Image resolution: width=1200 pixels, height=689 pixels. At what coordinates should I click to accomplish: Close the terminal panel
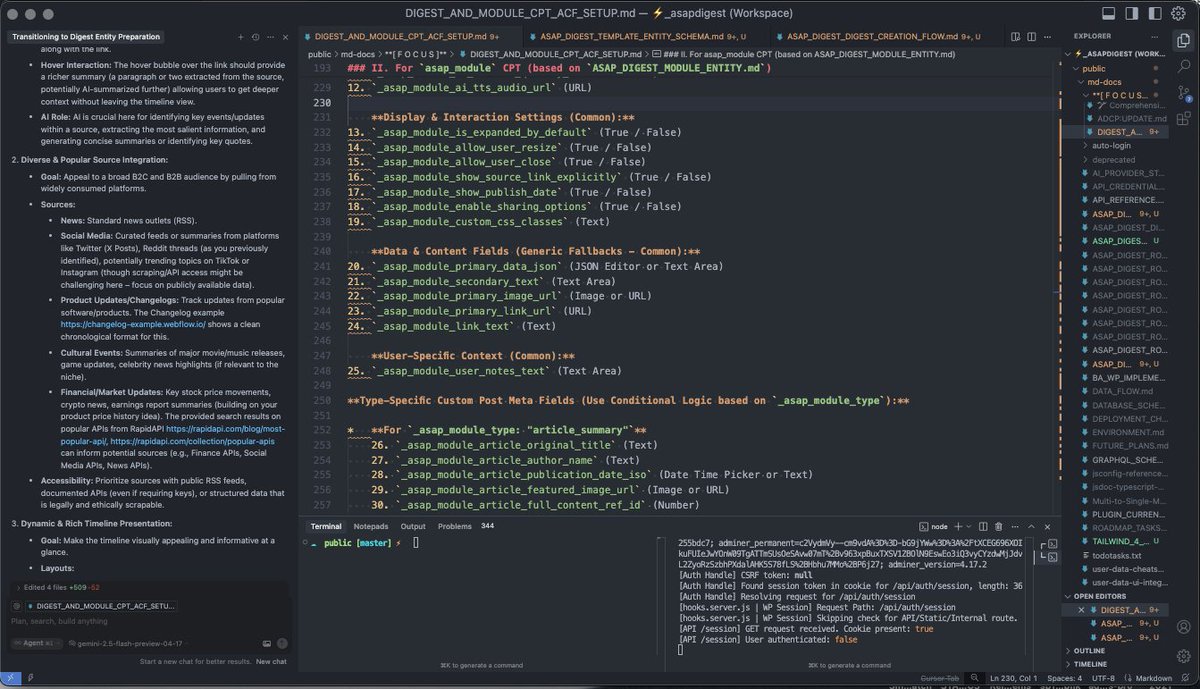[1045, 526]
